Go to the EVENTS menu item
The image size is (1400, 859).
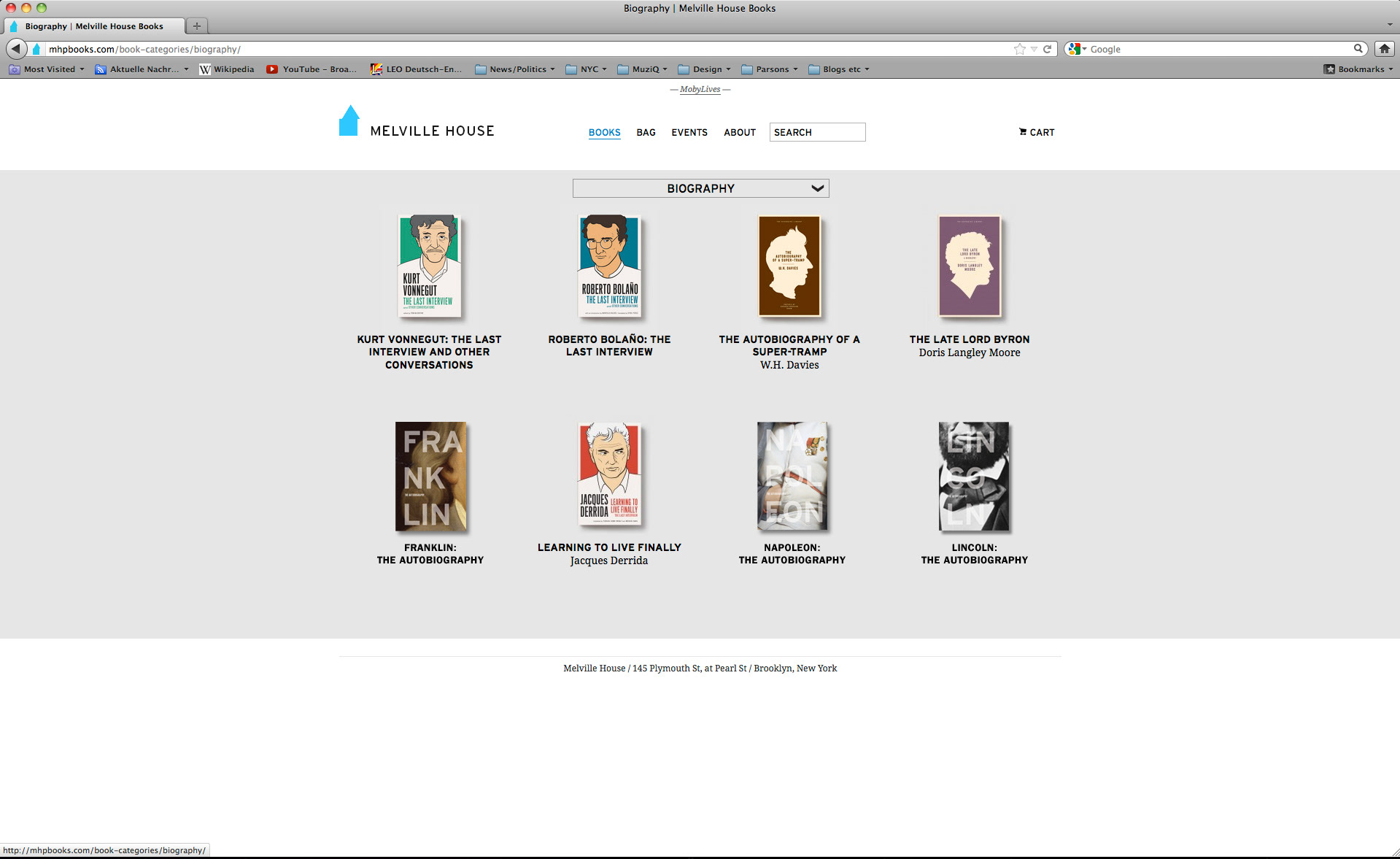[689, 132]
